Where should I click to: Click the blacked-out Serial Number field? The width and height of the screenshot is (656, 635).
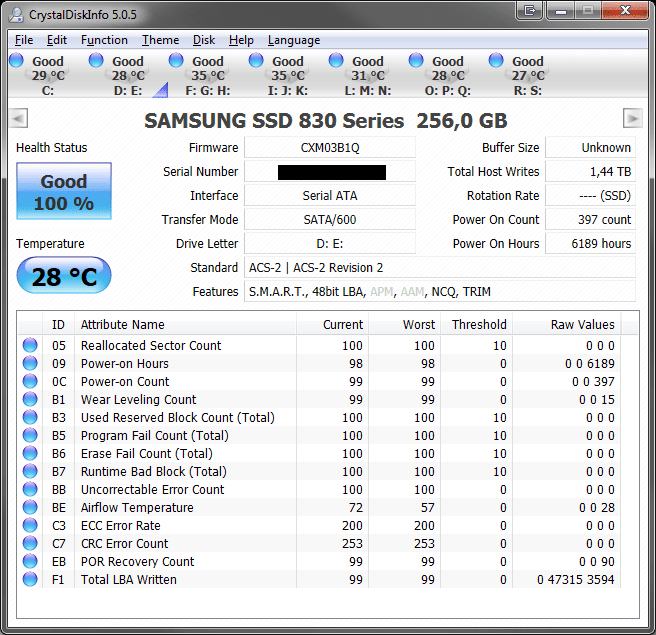pyautogui.click(x=330, y=172)
